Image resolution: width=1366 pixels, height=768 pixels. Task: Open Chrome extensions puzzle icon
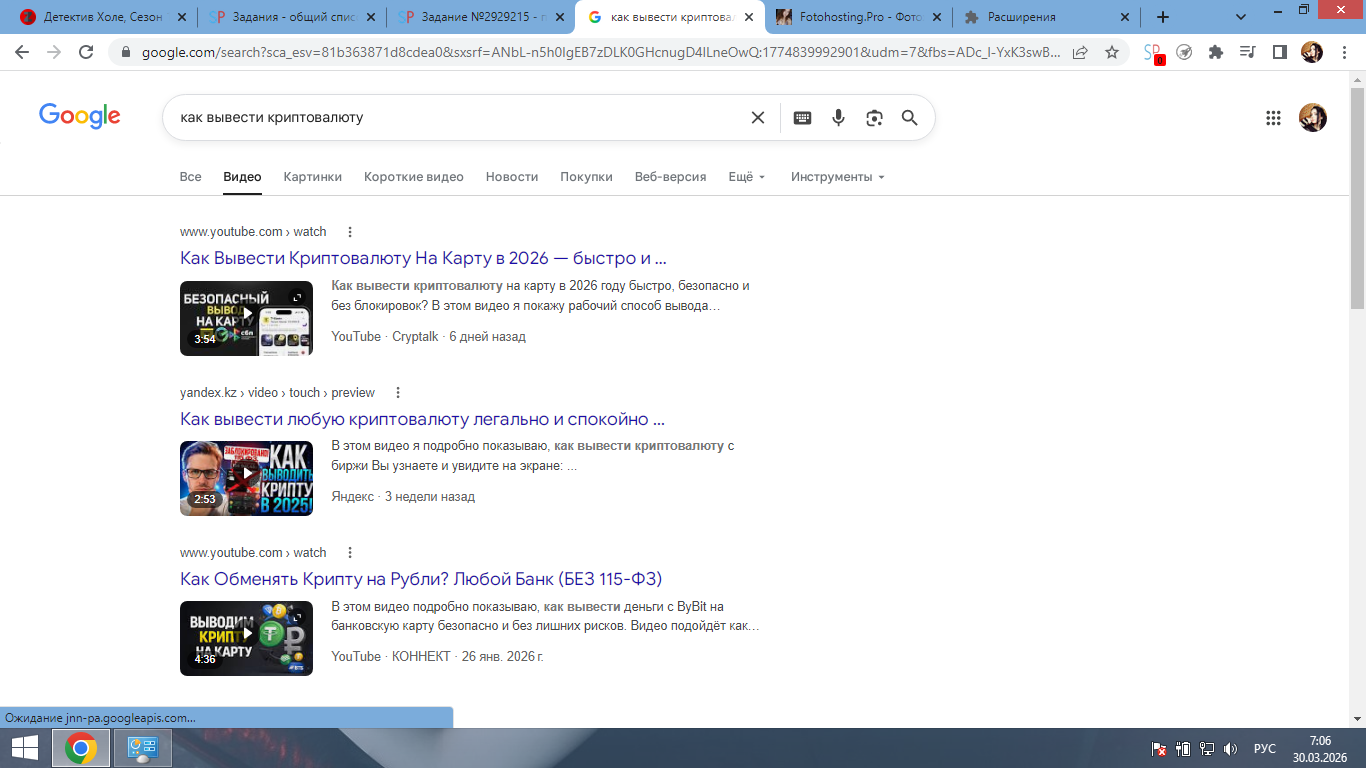click(1215, 52)
